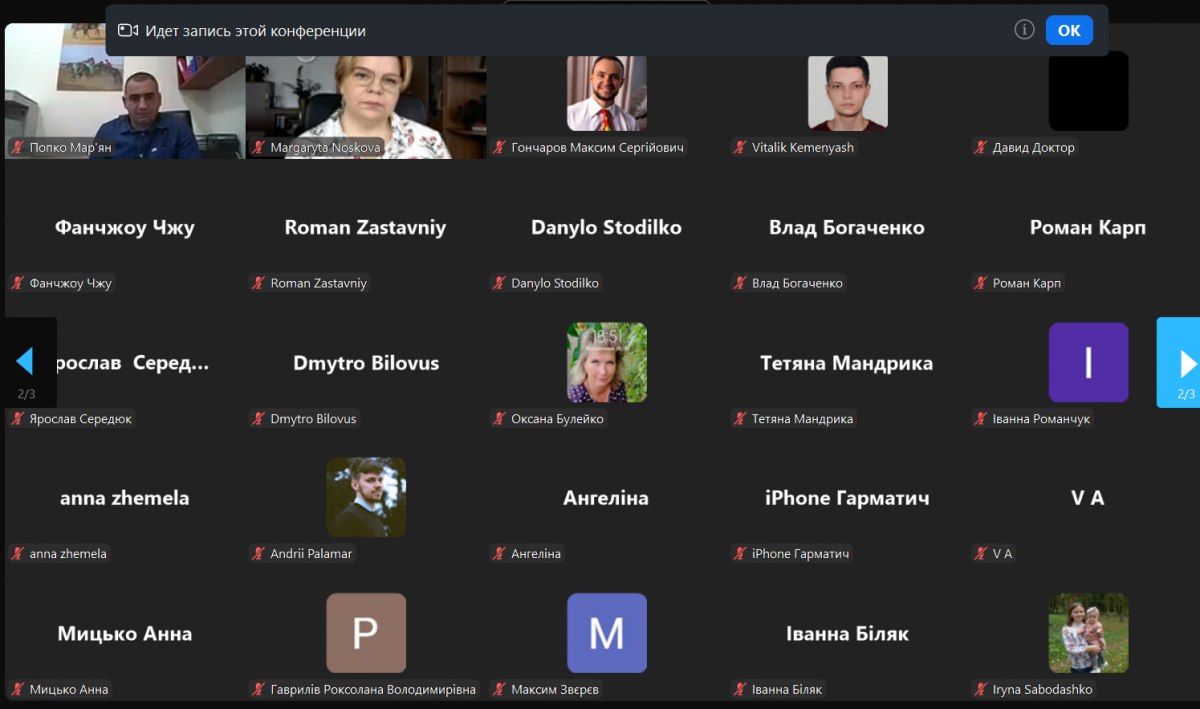Screen dimensions: 1200x709
Task: Select the brown P avatar tile
Action: point(366,633)
